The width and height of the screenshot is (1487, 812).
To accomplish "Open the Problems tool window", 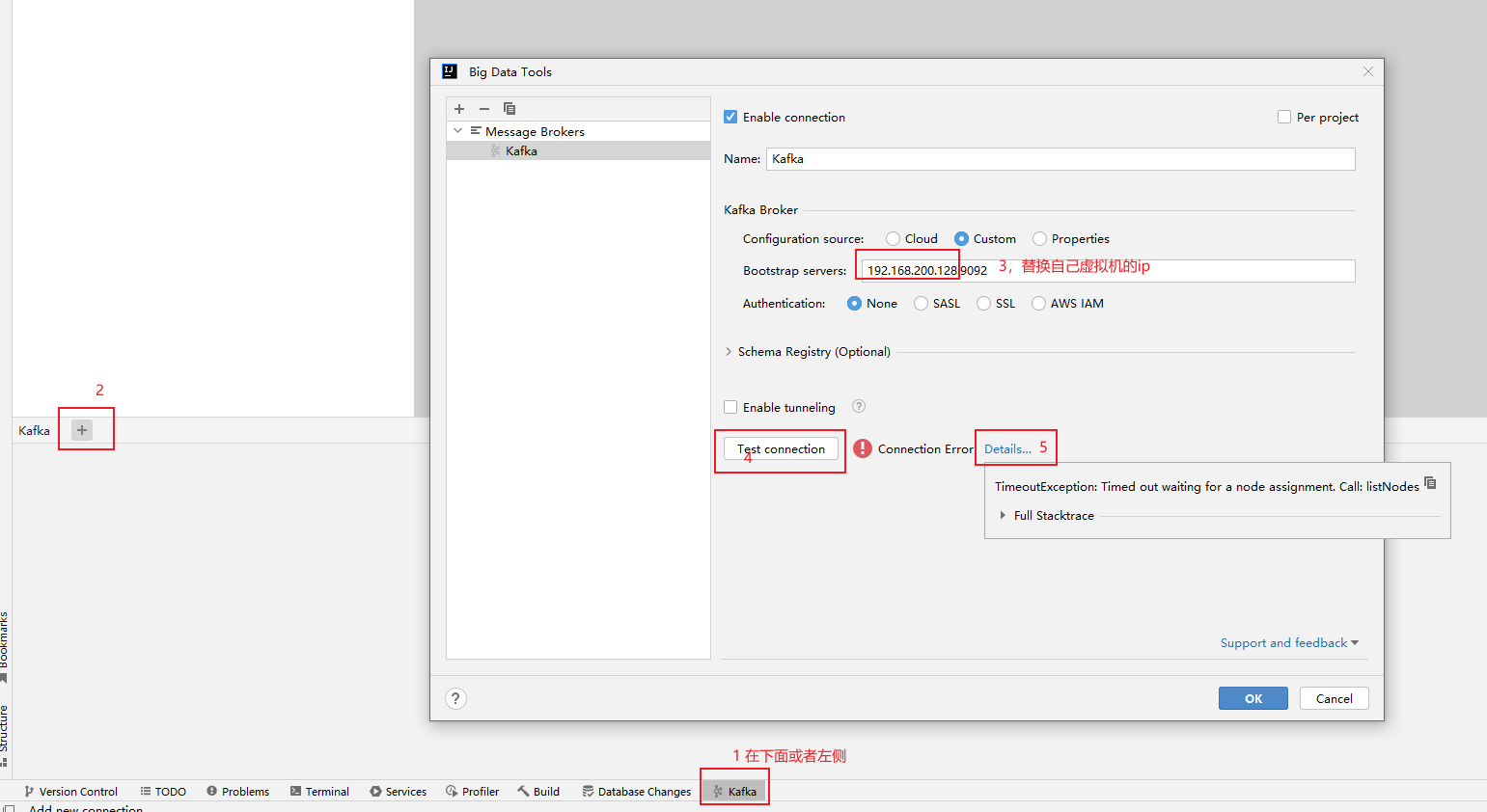I will click(237, 791).
